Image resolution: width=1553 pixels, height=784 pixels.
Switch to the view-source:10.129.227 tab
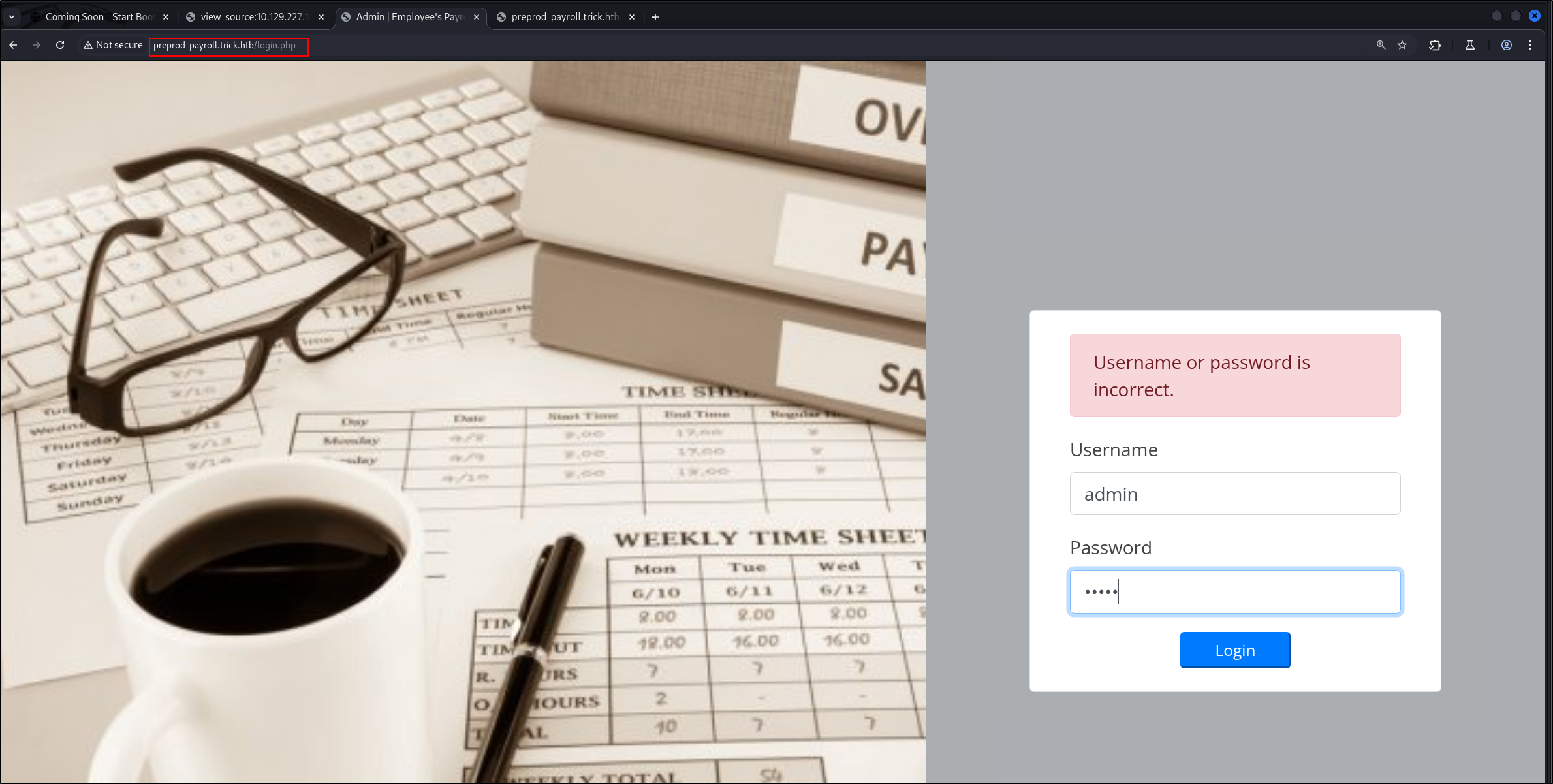tap(253, 17)
